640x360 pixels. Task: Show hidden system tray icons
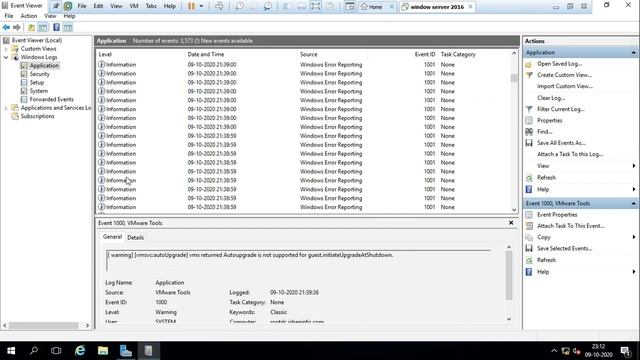click(554, 351)
